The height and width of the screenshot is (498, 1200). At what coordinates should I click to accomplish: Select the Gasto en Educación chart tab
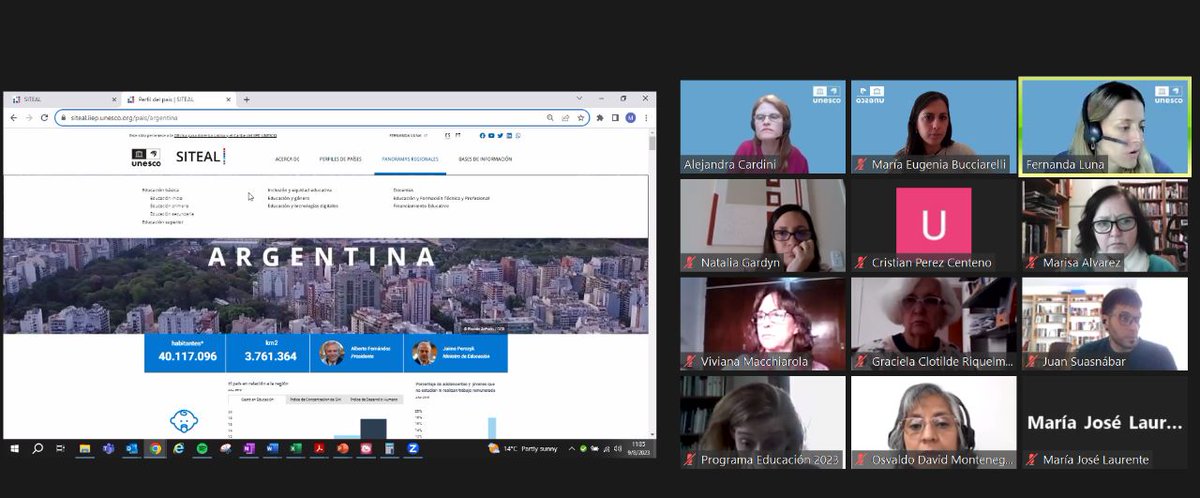coord(256,399)
